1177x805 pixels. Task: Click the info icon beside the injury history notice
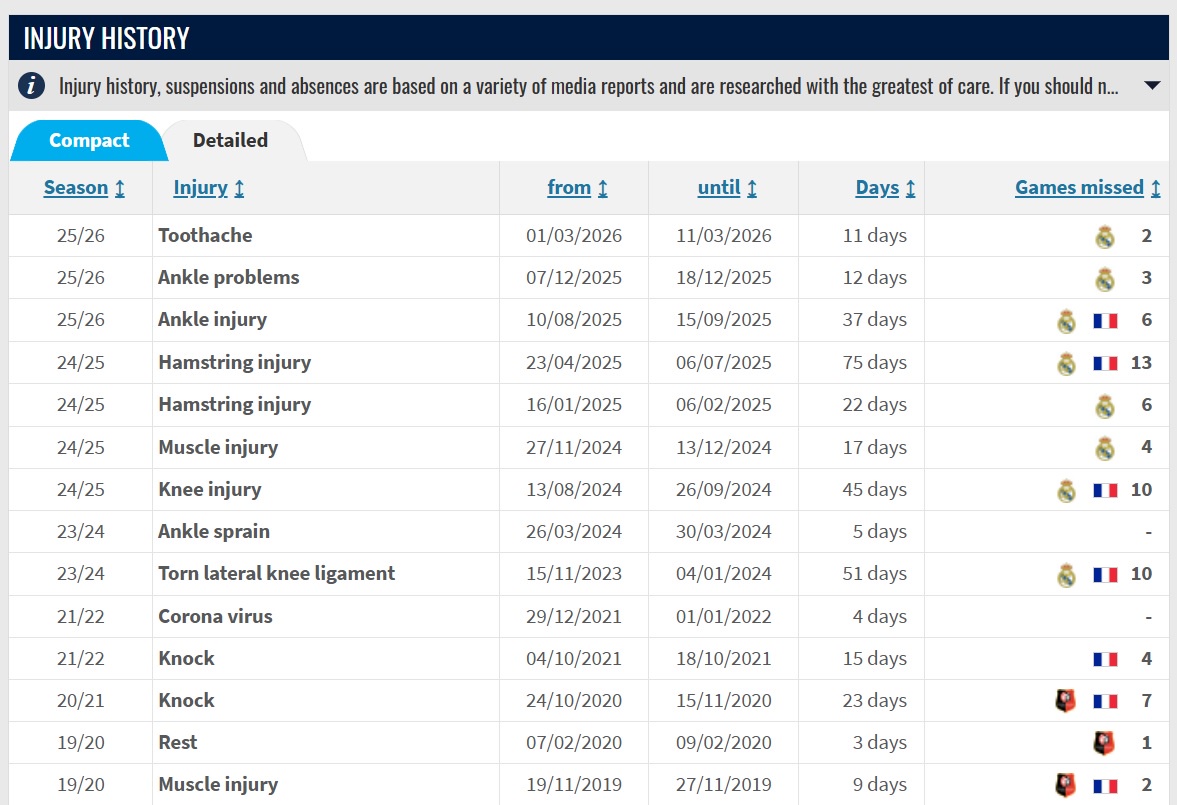tap(31, 86)
